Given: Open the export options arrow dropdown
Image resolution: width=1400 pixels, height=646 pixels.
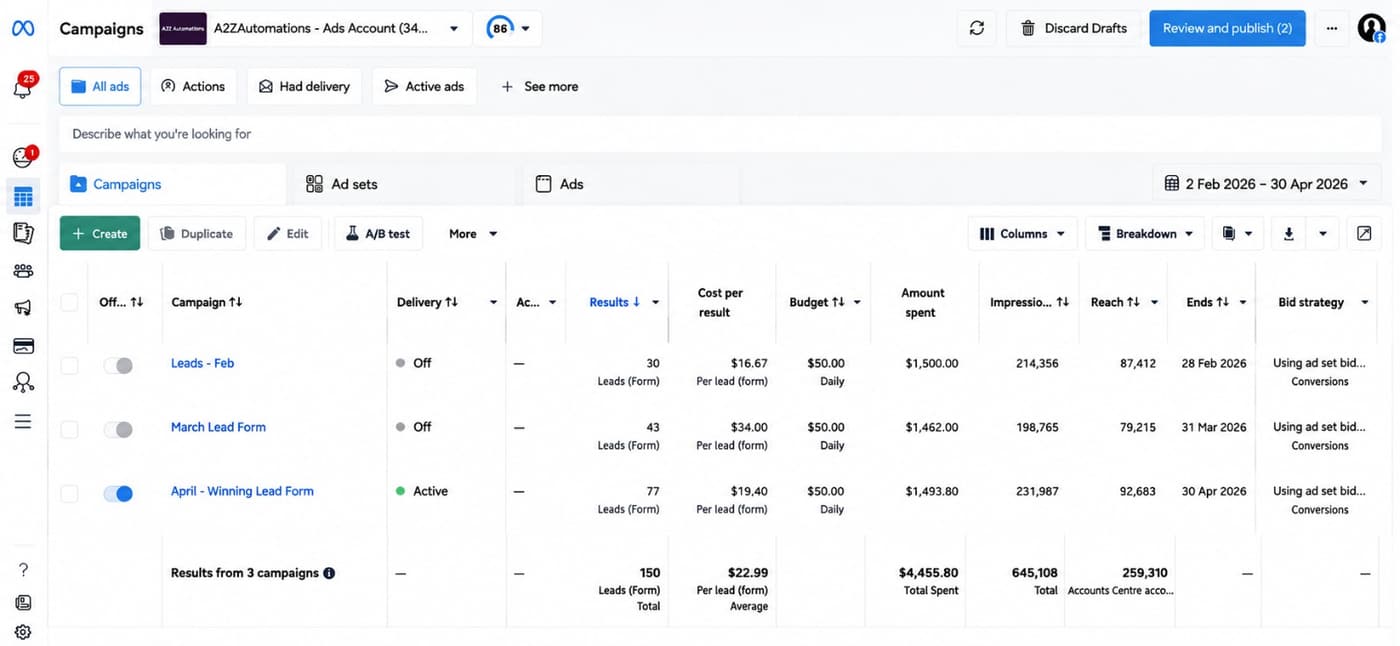Looking at the screenshot, I should tap(1323, 234).
